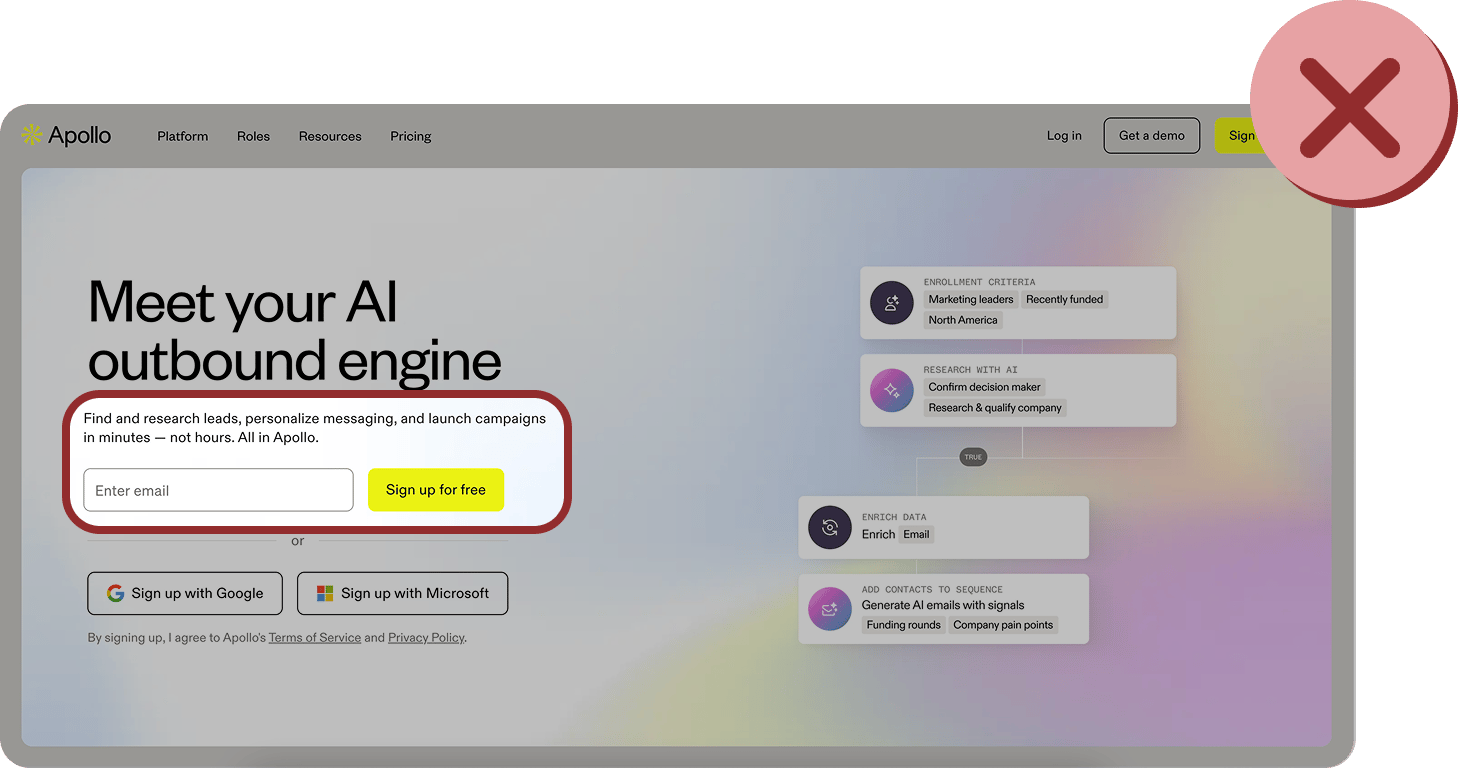Click the Meet your AI outbound engine heading
This screenshot has width=1458, height=768.
[295, 331]
